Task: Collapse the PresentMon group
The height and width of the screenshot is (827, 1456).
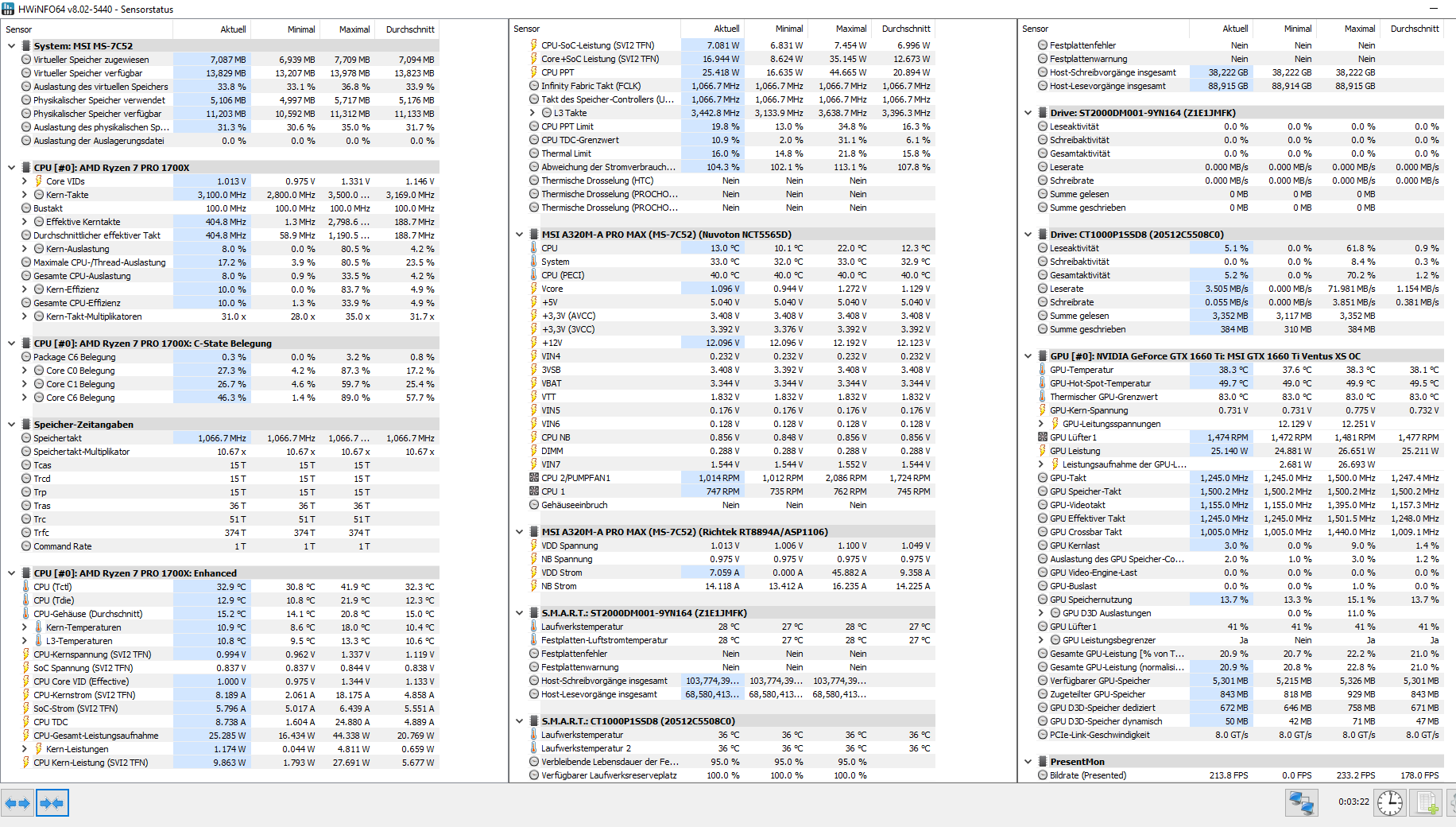Action: point(1028,762)
